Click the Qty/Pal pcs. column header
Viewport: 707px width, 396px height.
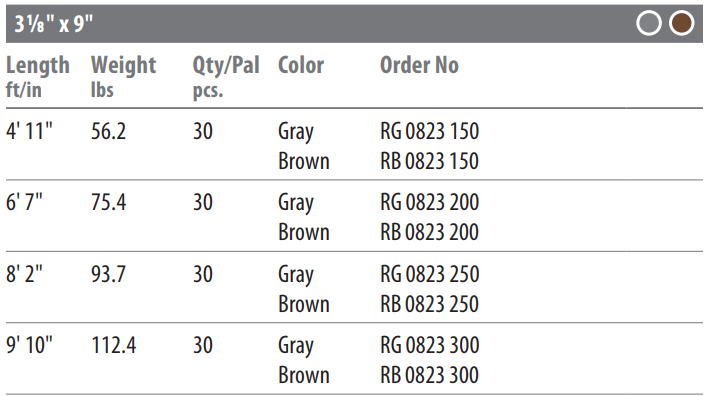(226, 77)
